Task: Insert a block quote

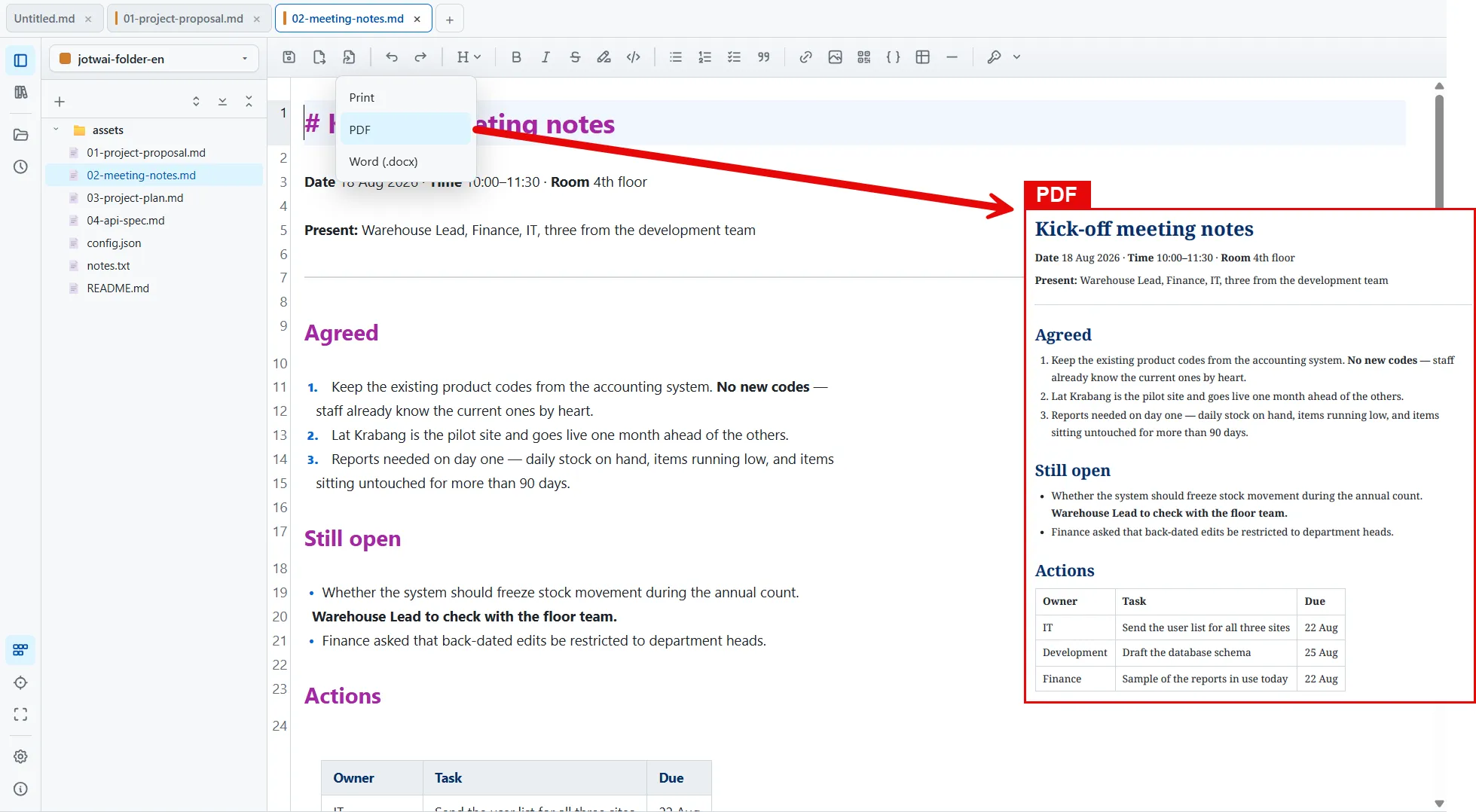Action: click(763, 57)
